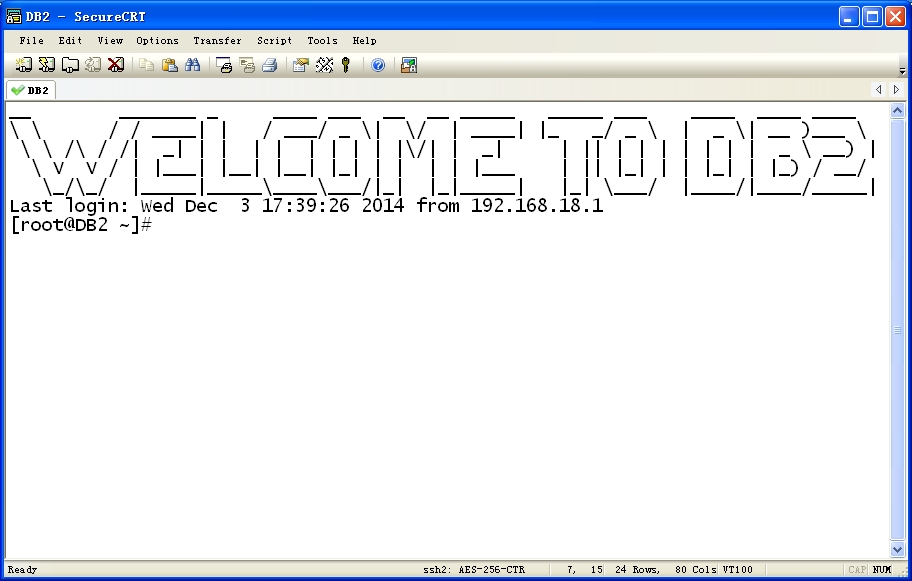Click the Connect toolbar icon
This screenshot has height=581, width=912.
23,65
